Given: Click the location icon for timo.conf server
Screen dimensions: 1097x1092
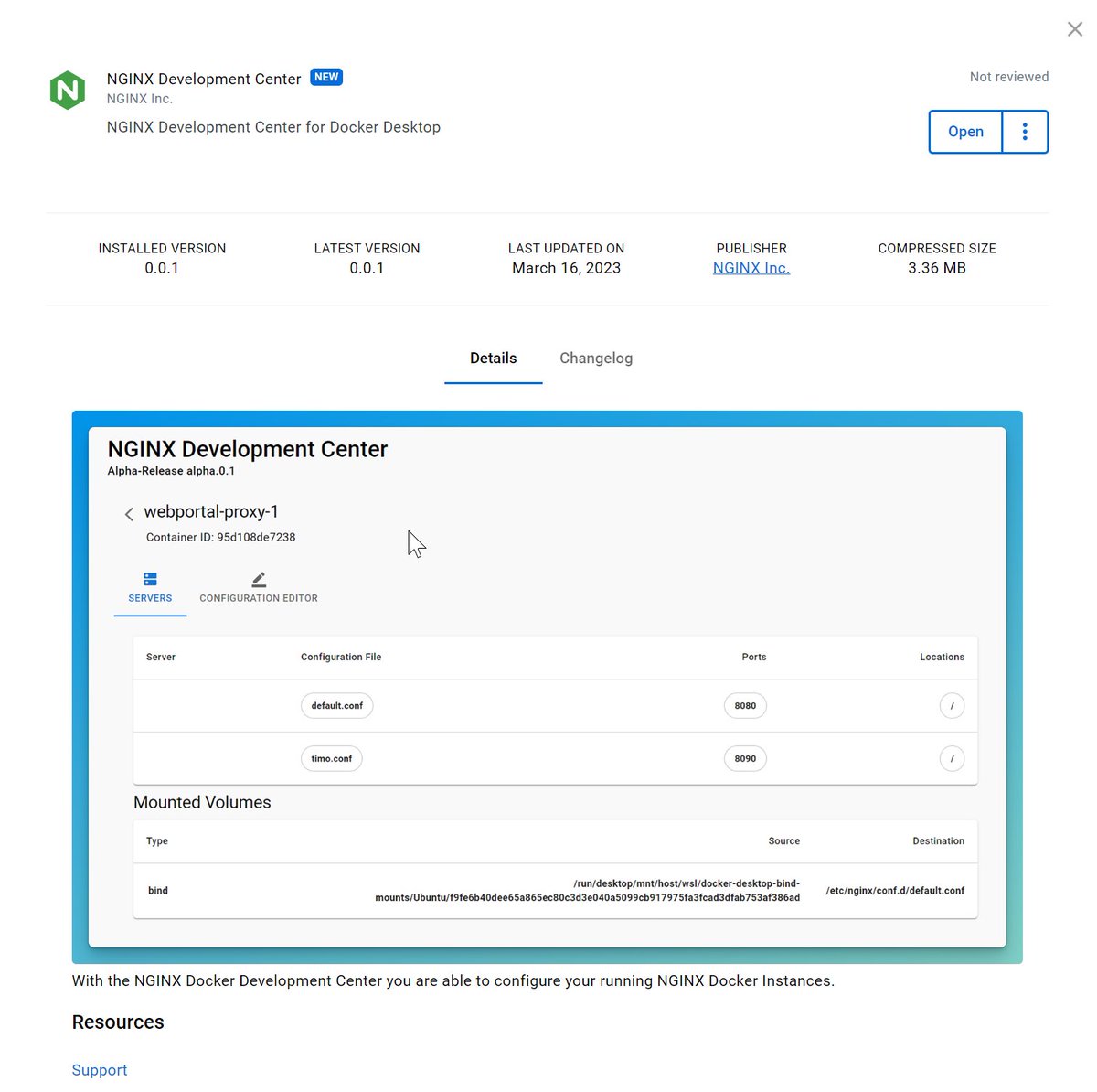Looking at the screenshot, I should [x=952, y=758].
